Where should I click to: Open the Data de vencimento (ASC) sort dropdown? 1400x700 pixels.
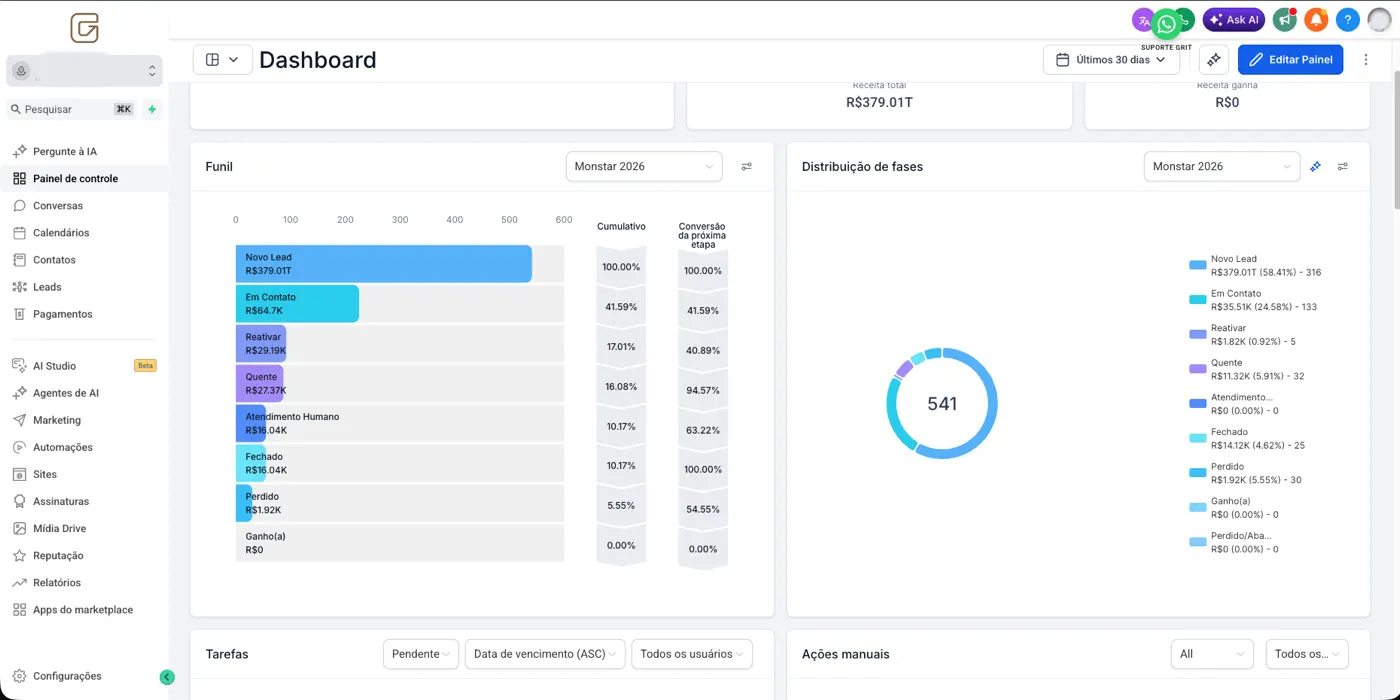(x=545, y=654)
